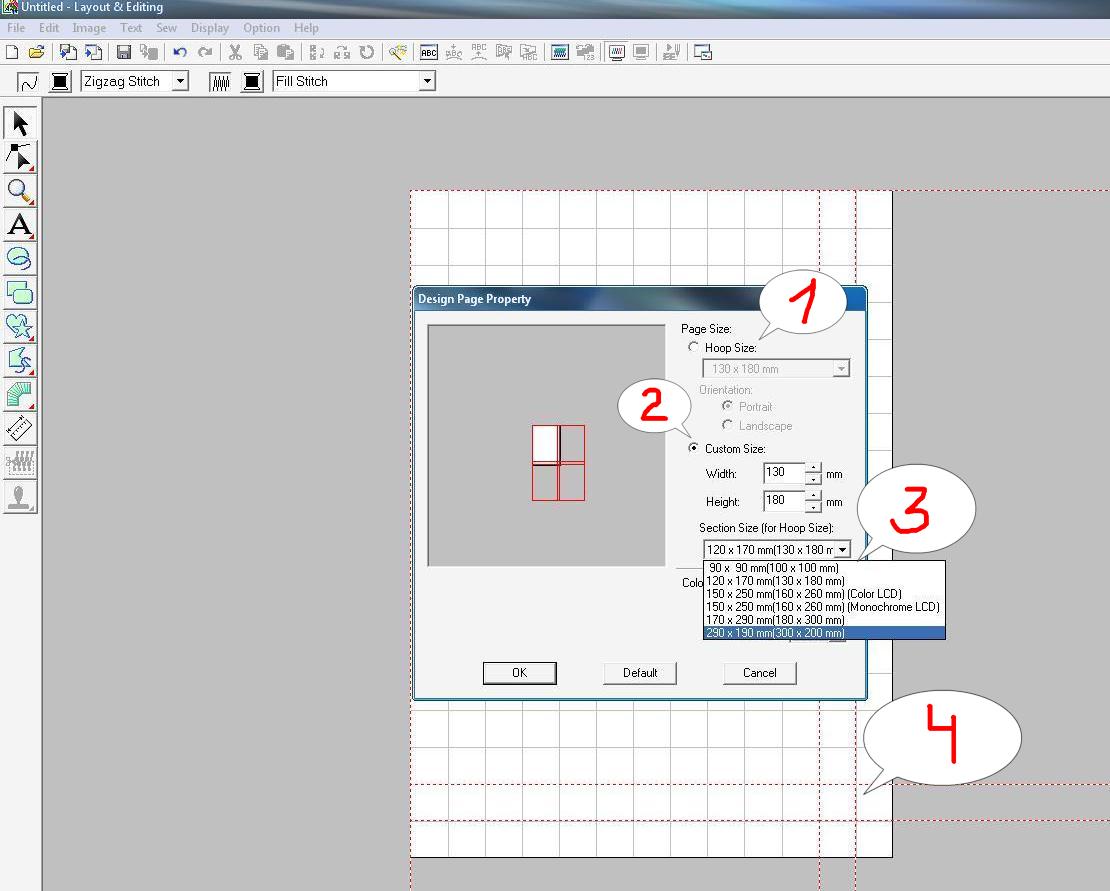
Task: Open the Sew menu
Action: point(166,28)
